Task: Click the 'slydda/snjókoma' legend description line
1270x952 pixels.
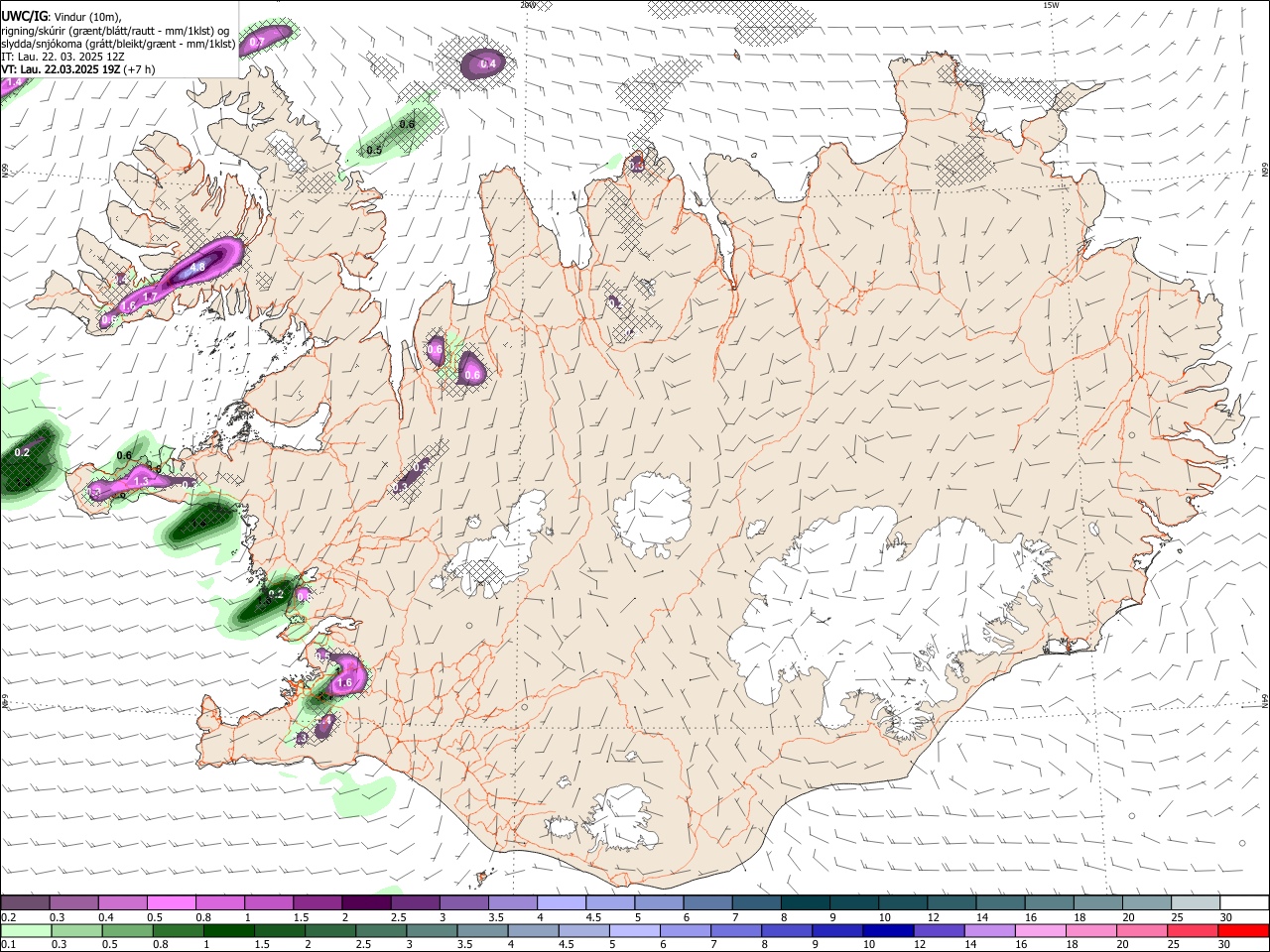Action: pos(118,44)
